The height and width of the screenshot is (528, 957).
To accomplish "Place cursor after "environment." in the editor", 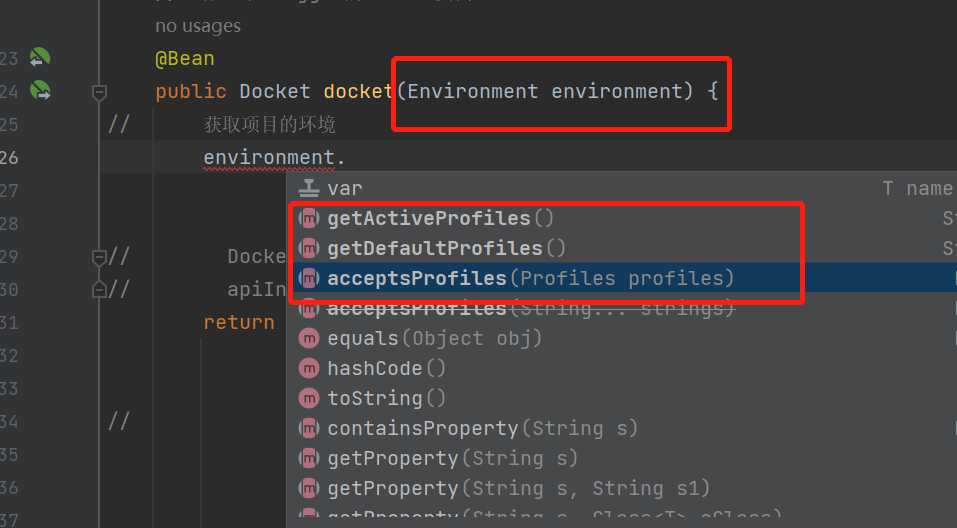I will [x=346, y=157].
